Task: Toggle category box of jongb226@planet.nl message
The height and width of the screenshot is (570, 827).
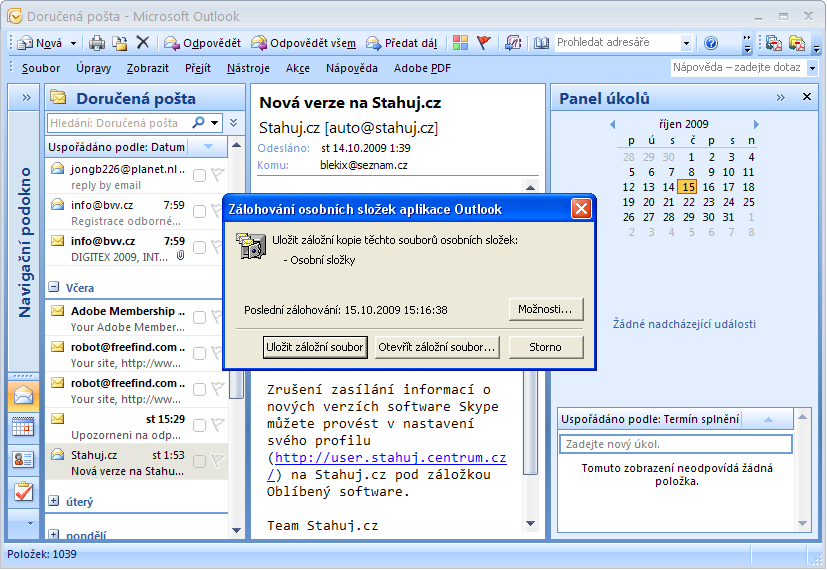Action: [x=199, y=176]
